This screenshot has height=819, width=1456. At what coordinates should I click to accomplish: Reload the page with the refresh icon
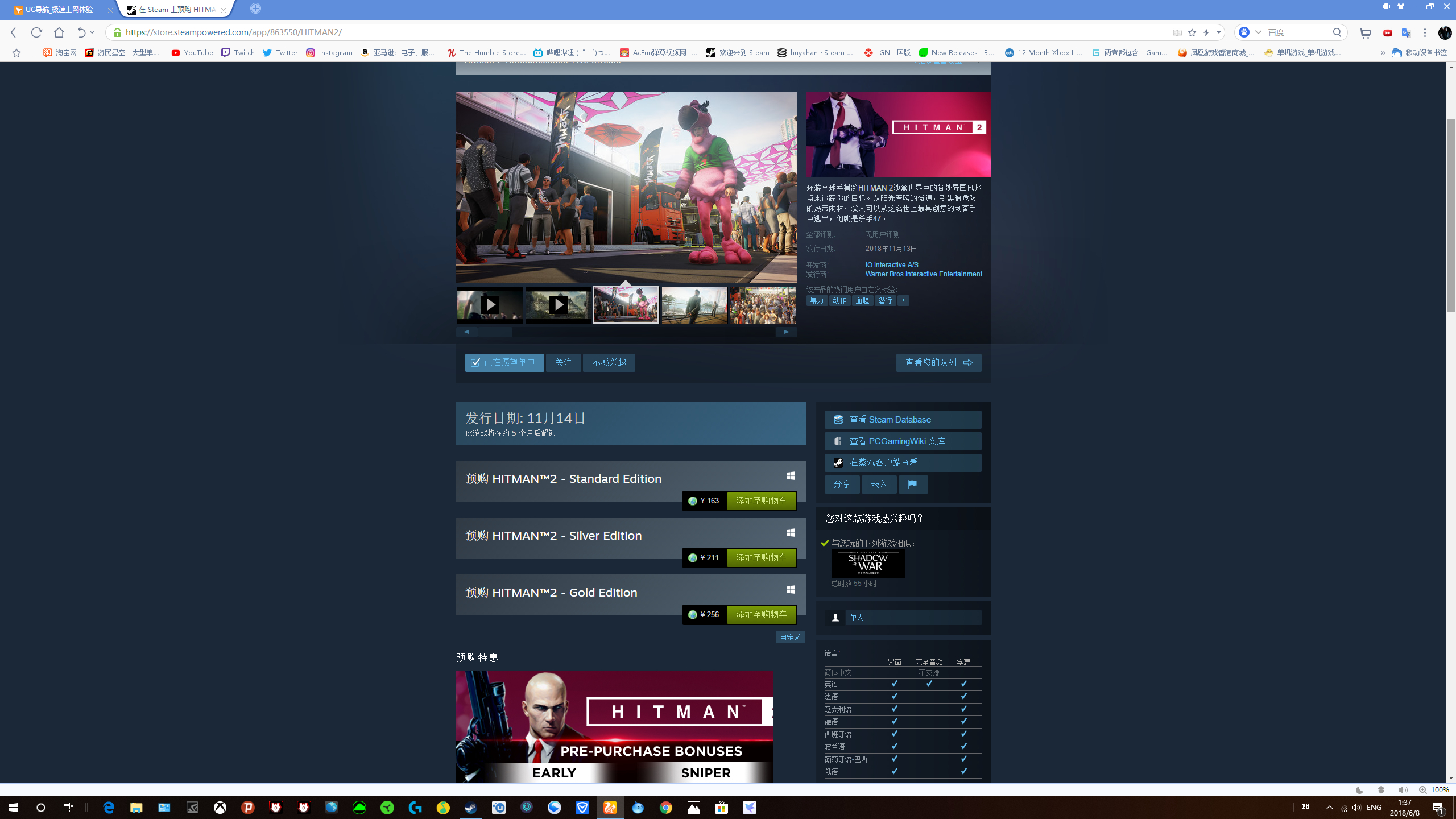(x=36, y=32)
